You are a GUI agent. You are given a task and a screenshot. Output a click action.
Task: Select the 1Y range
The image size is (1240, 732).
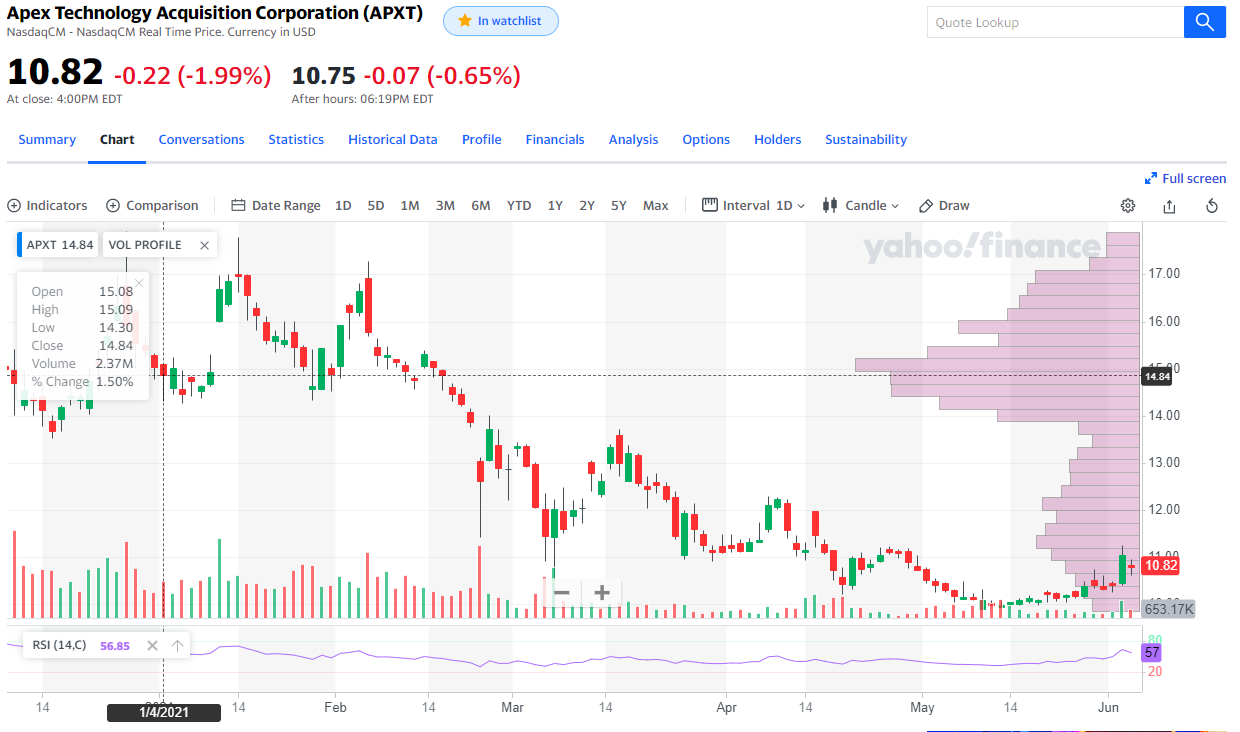(555, 205)
